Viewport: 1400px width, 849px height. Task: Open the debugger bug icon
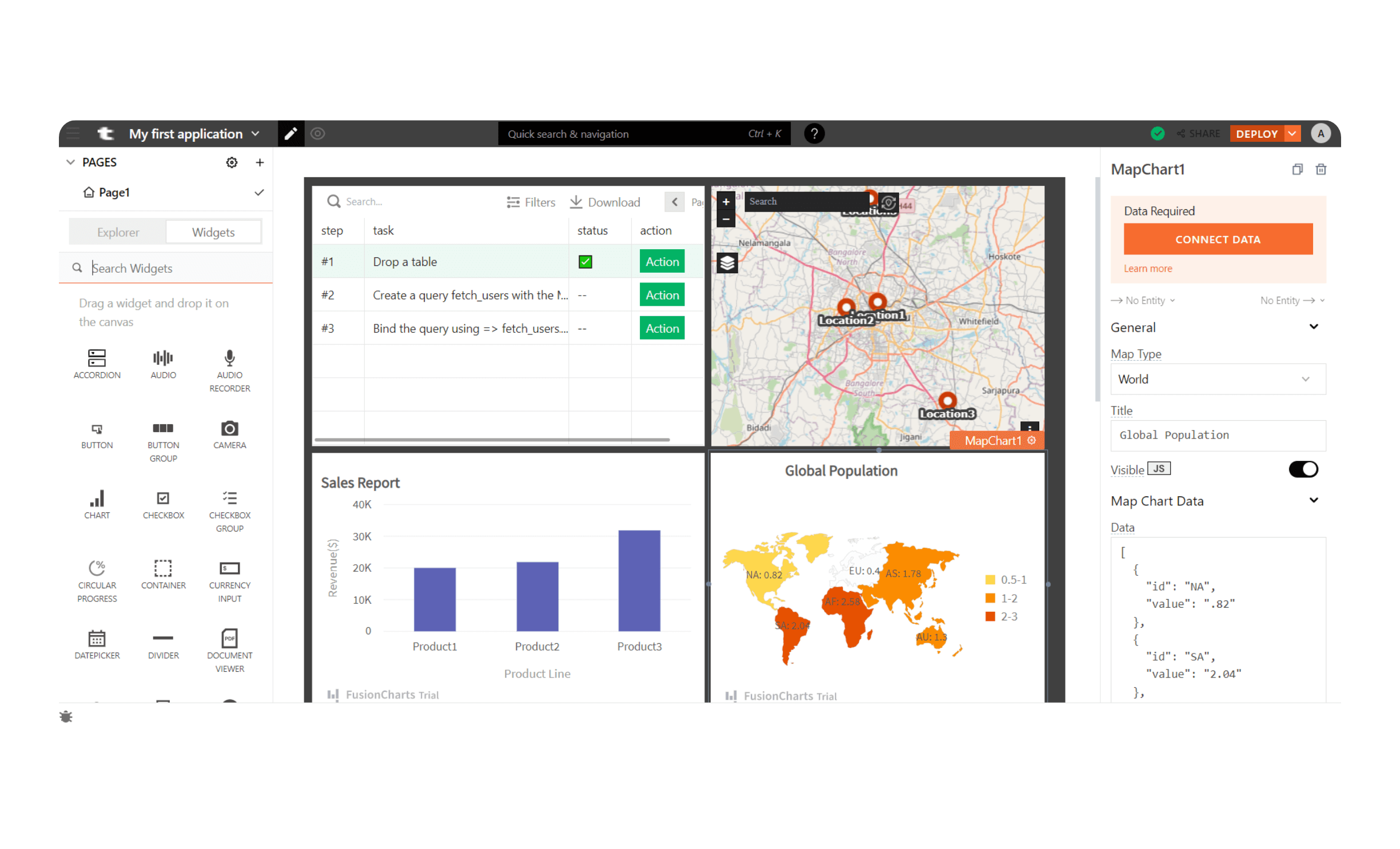pos(66,717)
